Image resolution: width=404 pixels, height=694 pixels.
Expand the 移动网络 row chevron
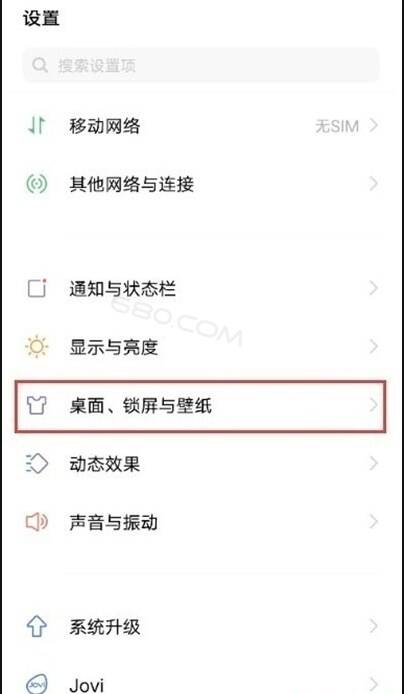click(x=374, y=126)
